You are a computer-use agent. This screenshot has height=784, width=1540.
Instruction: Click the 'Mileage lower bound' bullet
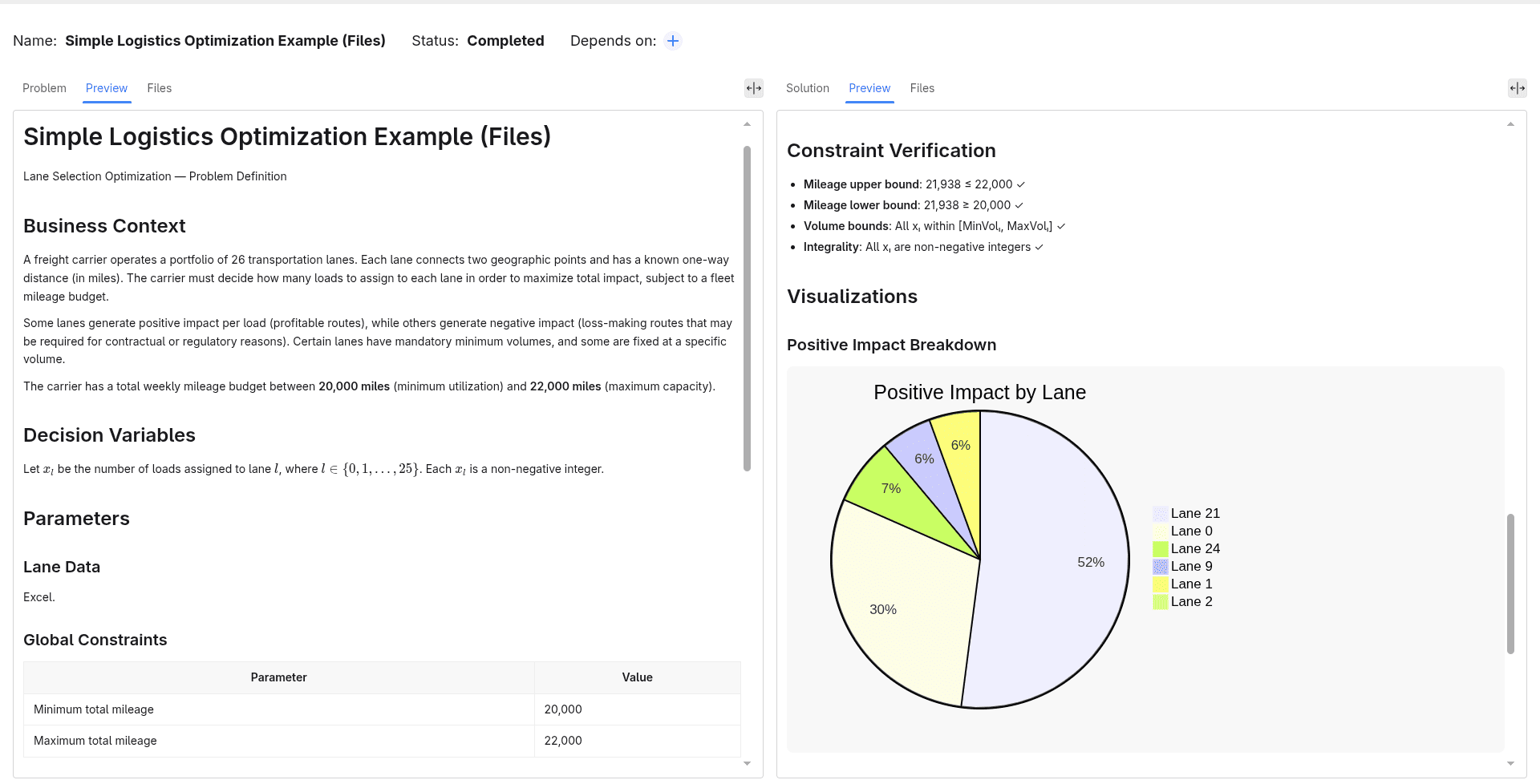click(914, 205)
